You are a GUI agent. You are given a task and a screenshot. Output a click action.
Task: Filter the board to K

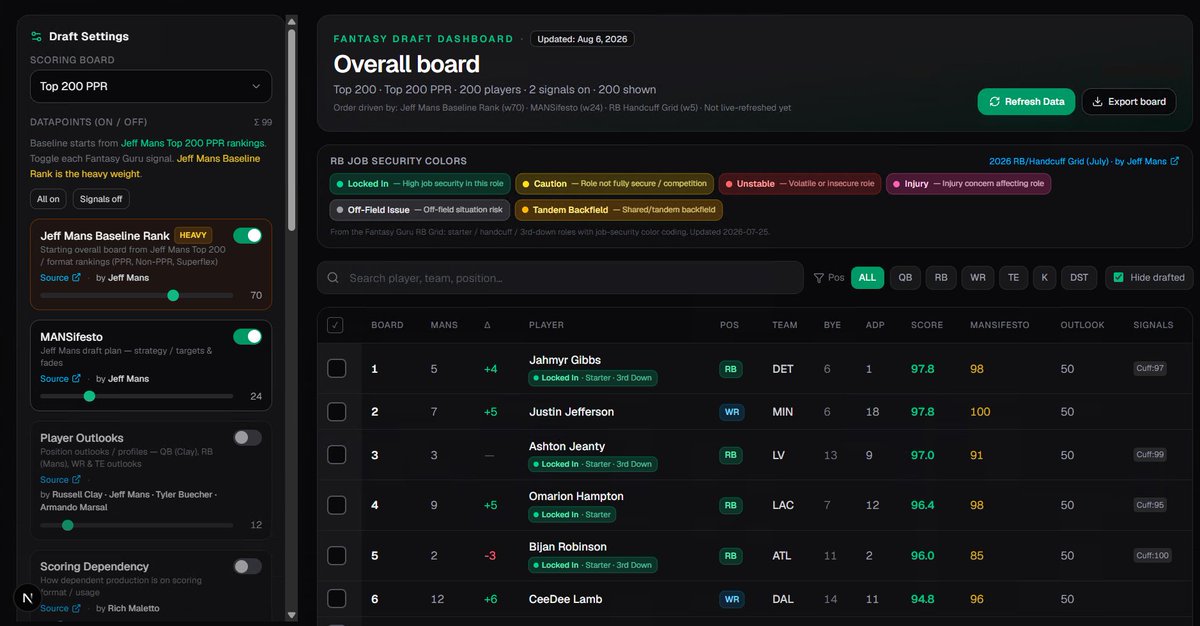tap(1044, 278)
